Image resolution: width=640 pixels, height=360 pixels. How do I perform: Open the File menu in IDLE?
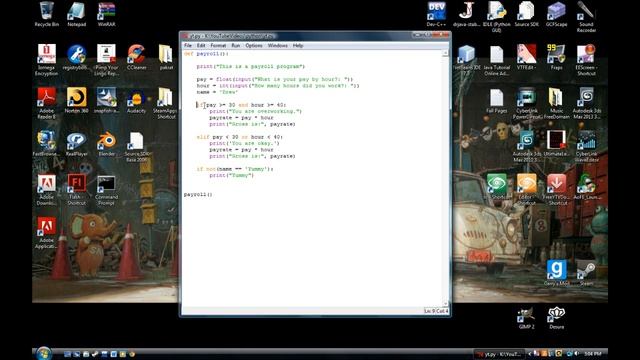coord(188,45)
